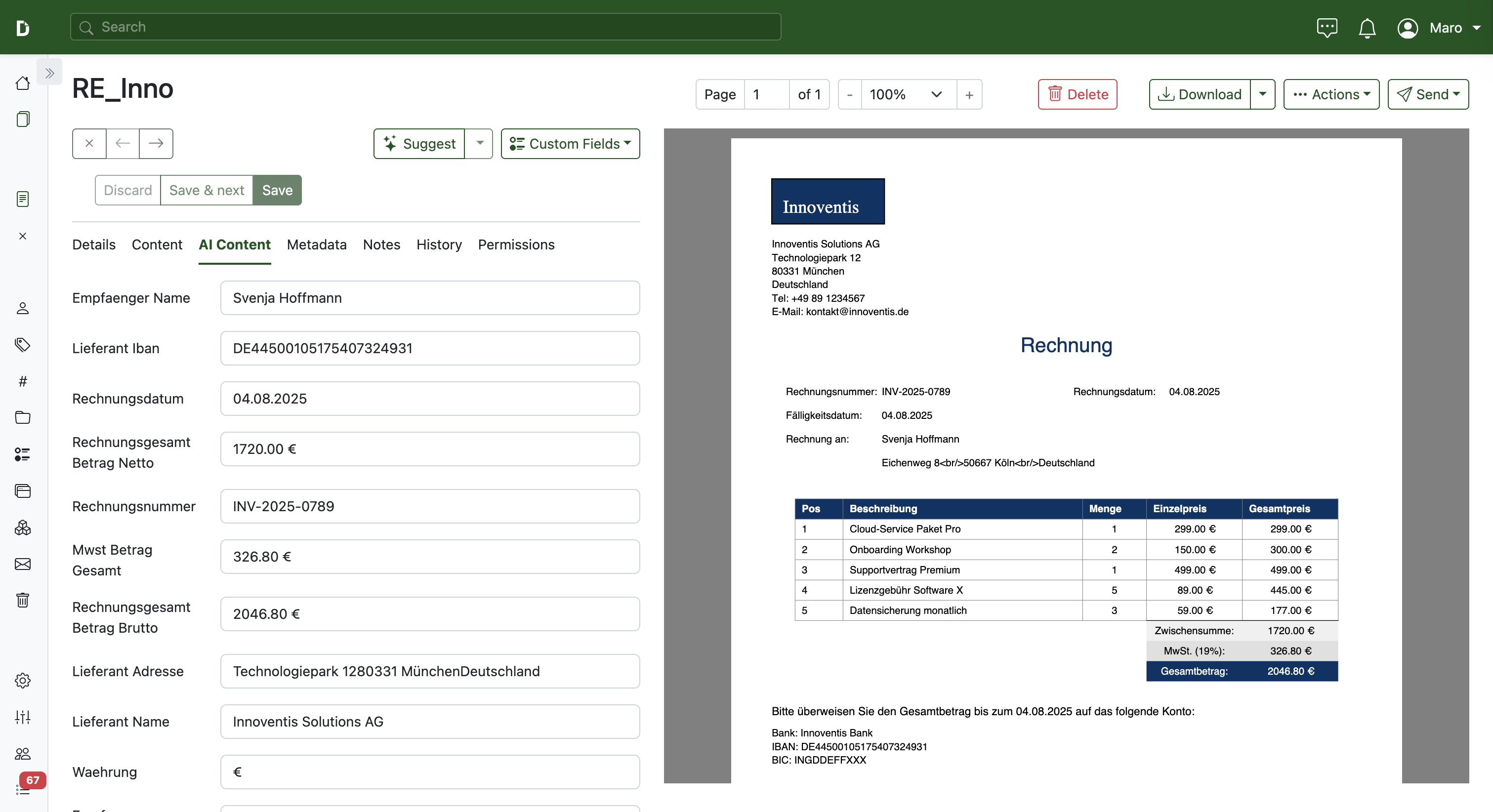
Task: Go to next document arrow
Action: pos(156,143)
